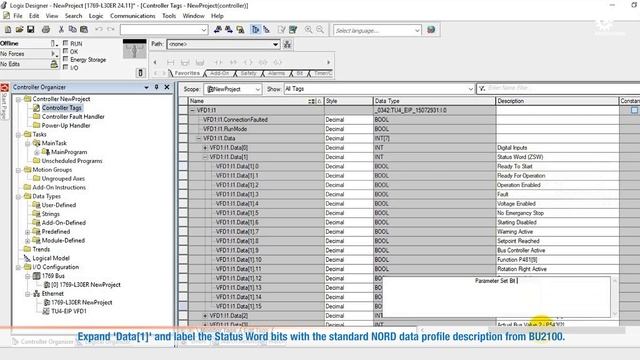640x360 pixels.
Task: Click the New file toolbar icon
Action: [x=8, y=30]
